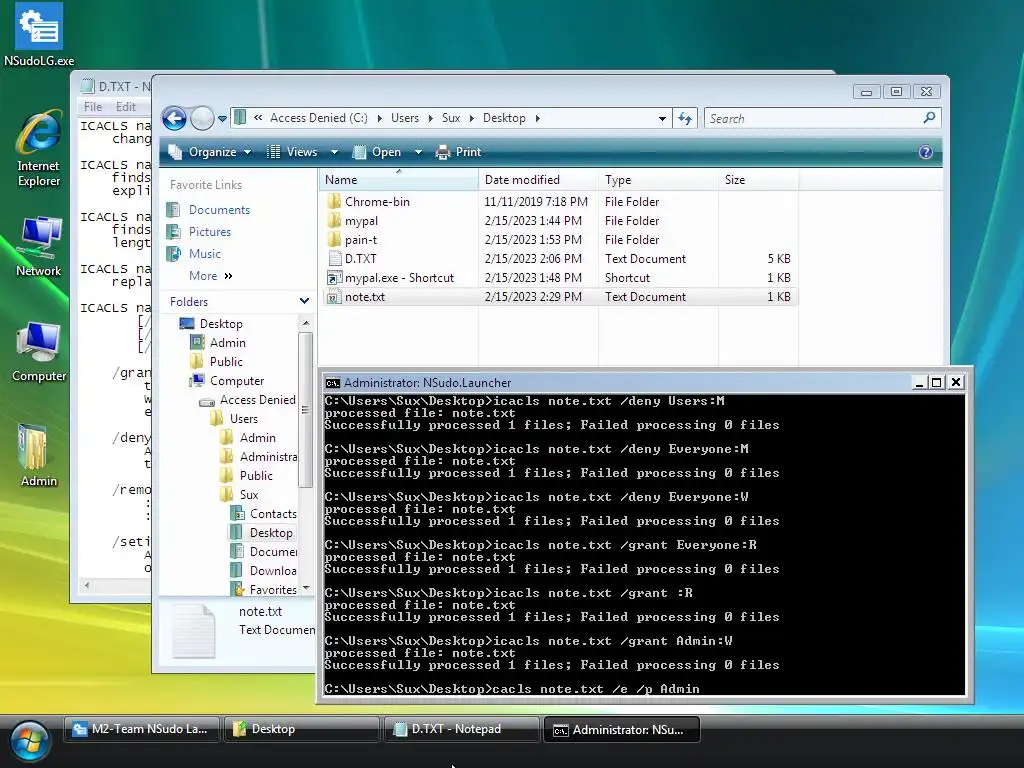Click the Explorer Forward arrow button
This screenshot has height=768, width=1024.
[202, 118]
